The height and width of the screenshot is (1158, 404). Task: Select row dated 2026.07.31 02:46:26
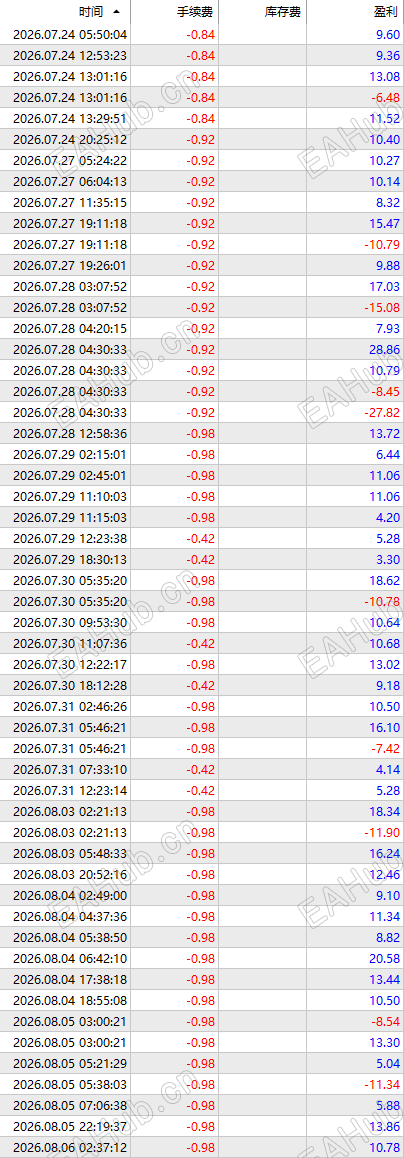pyautogui.click(x=202, y=705)
